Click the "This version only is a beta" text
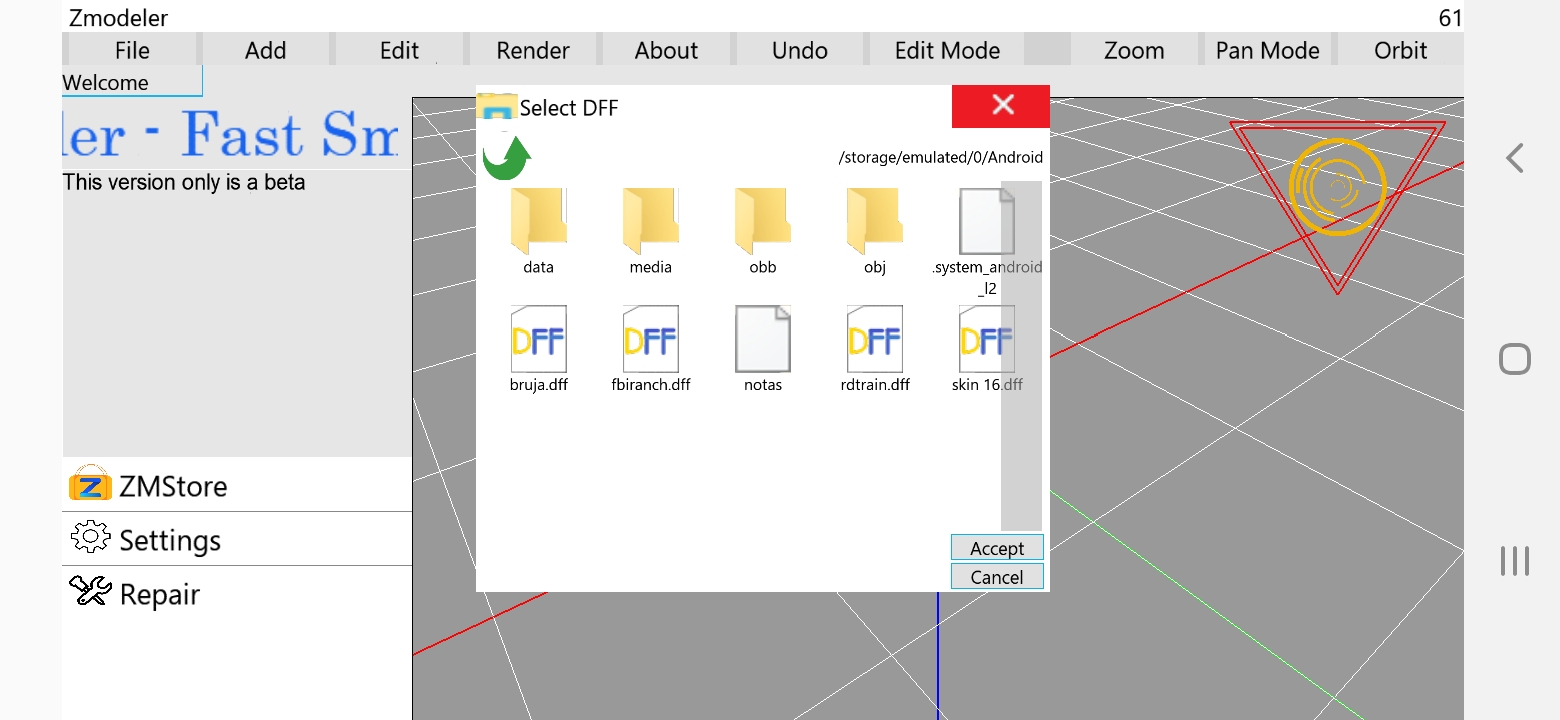Image resolution: width=1560 pixels, height=720 pixels. coord(184,182)
